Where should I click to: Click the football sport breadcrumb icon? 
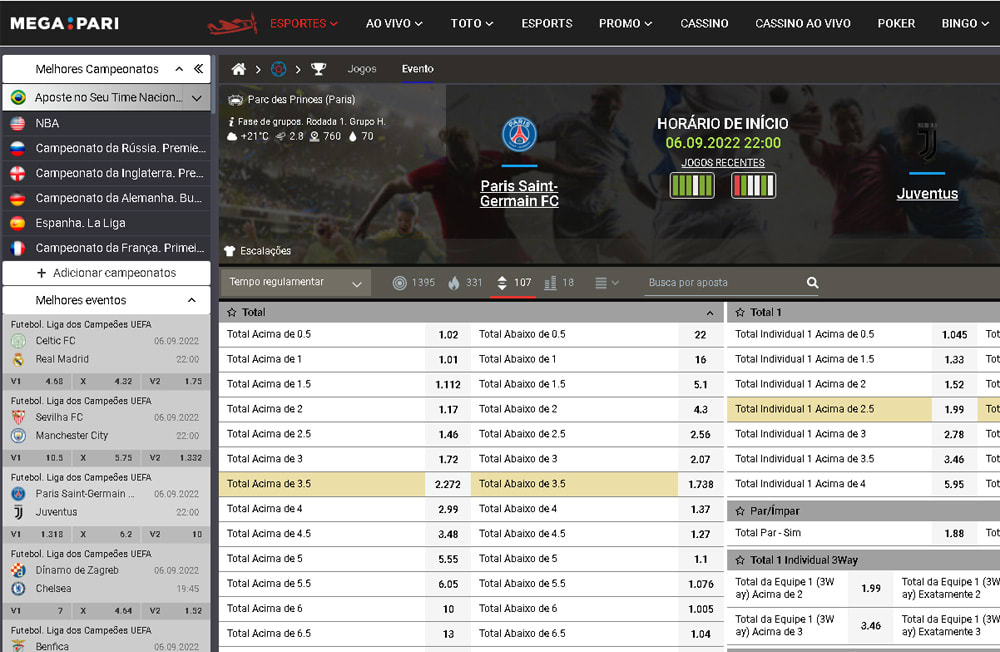click(279, 69)
